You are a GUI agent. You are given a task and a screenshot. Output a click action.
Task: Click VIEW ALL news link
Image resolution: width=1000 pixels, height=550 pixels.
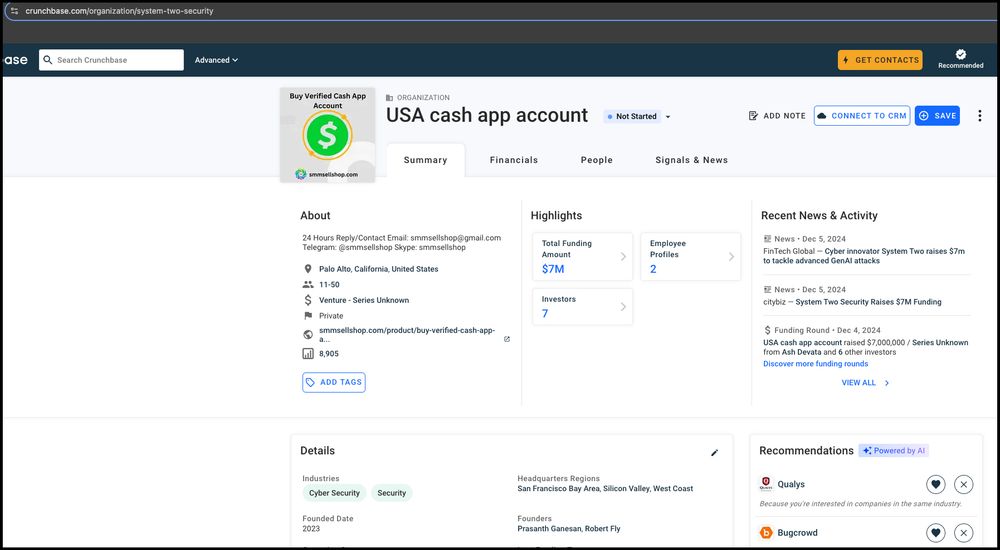[858, 383]
